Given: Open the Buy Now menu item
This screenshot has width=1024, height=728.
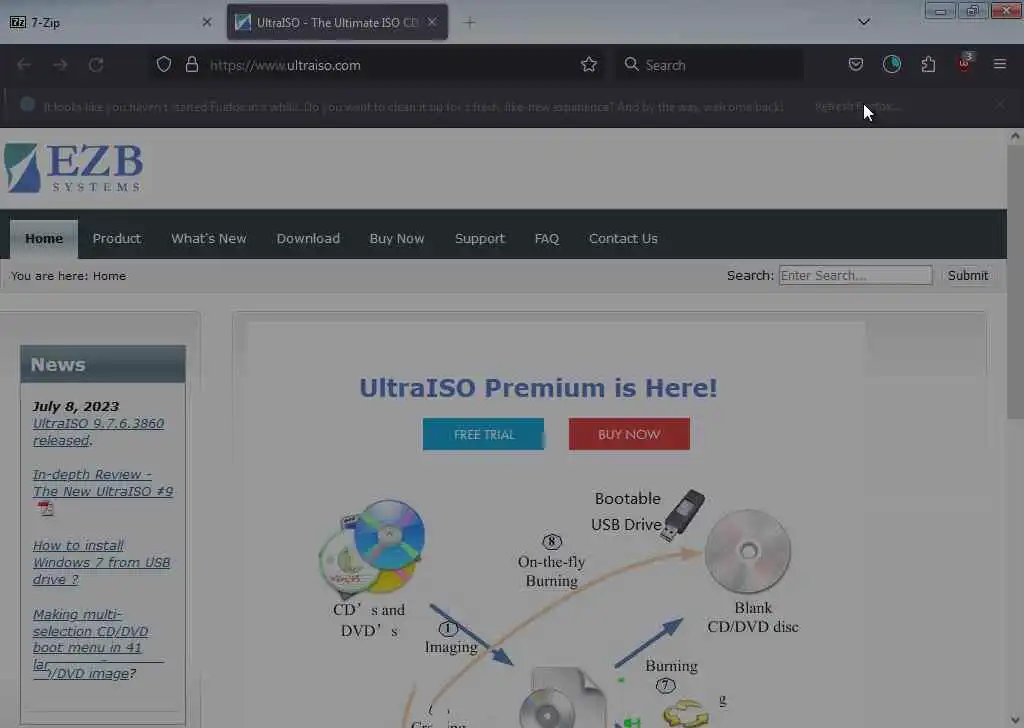Looking at the screenshot, I should [397, 239].
